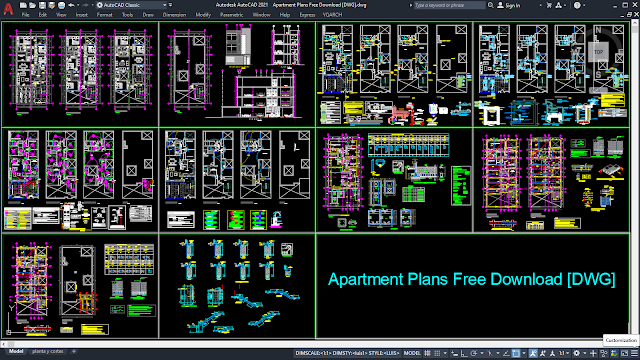
Task: Open the Format menu
Action: click(104, 15)
